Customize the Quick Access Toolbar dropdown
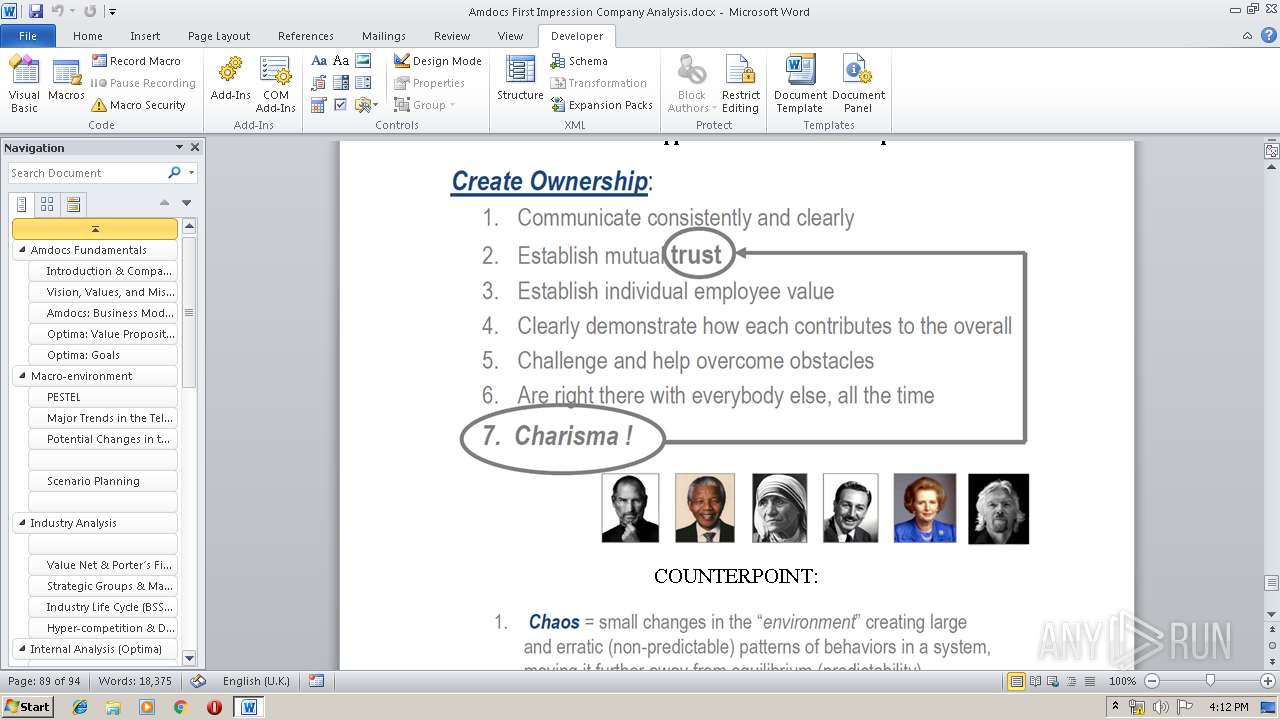The width and height of the screenshot is (1280, 720). [x=112, y=12]
